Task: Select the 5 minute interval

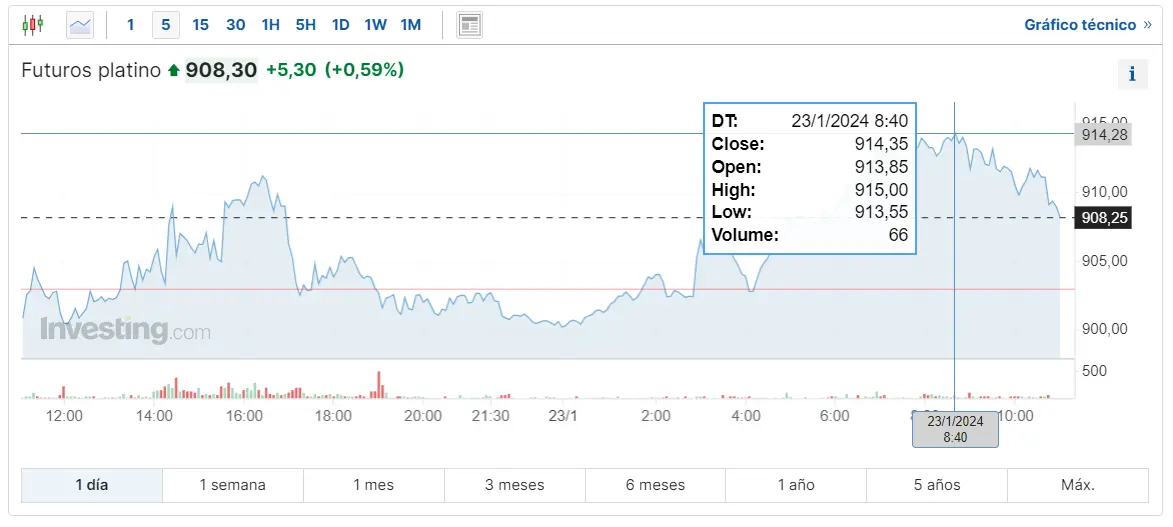Action: click(166, 25)
